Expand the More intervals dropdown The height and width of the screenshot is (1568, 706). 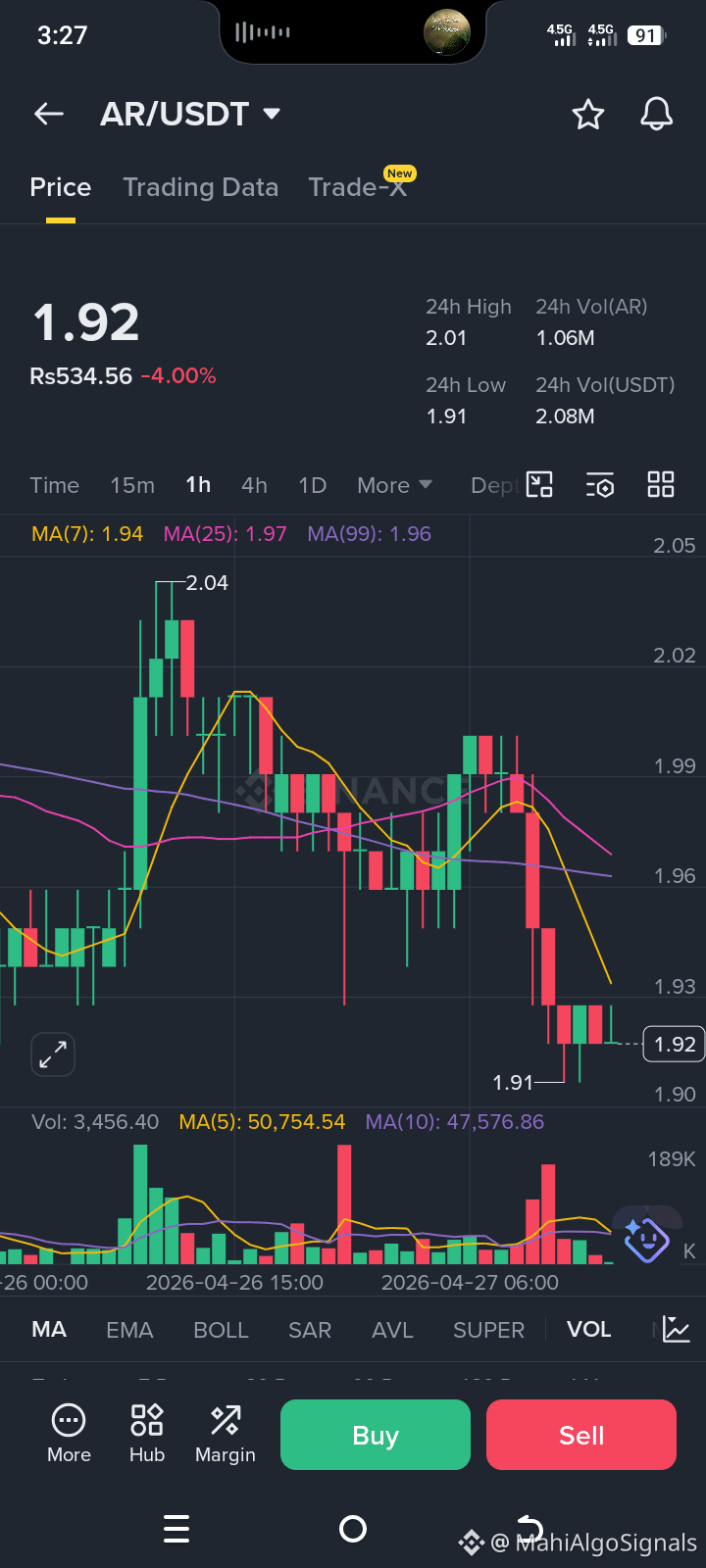pos(394,485)
